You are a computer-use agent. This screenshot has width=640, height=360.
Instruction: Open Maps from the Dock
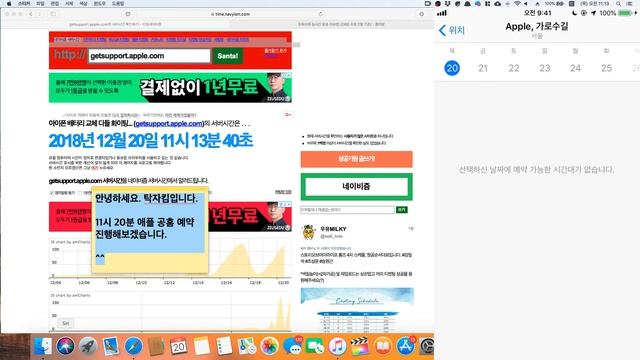click(x=247, y=347)
